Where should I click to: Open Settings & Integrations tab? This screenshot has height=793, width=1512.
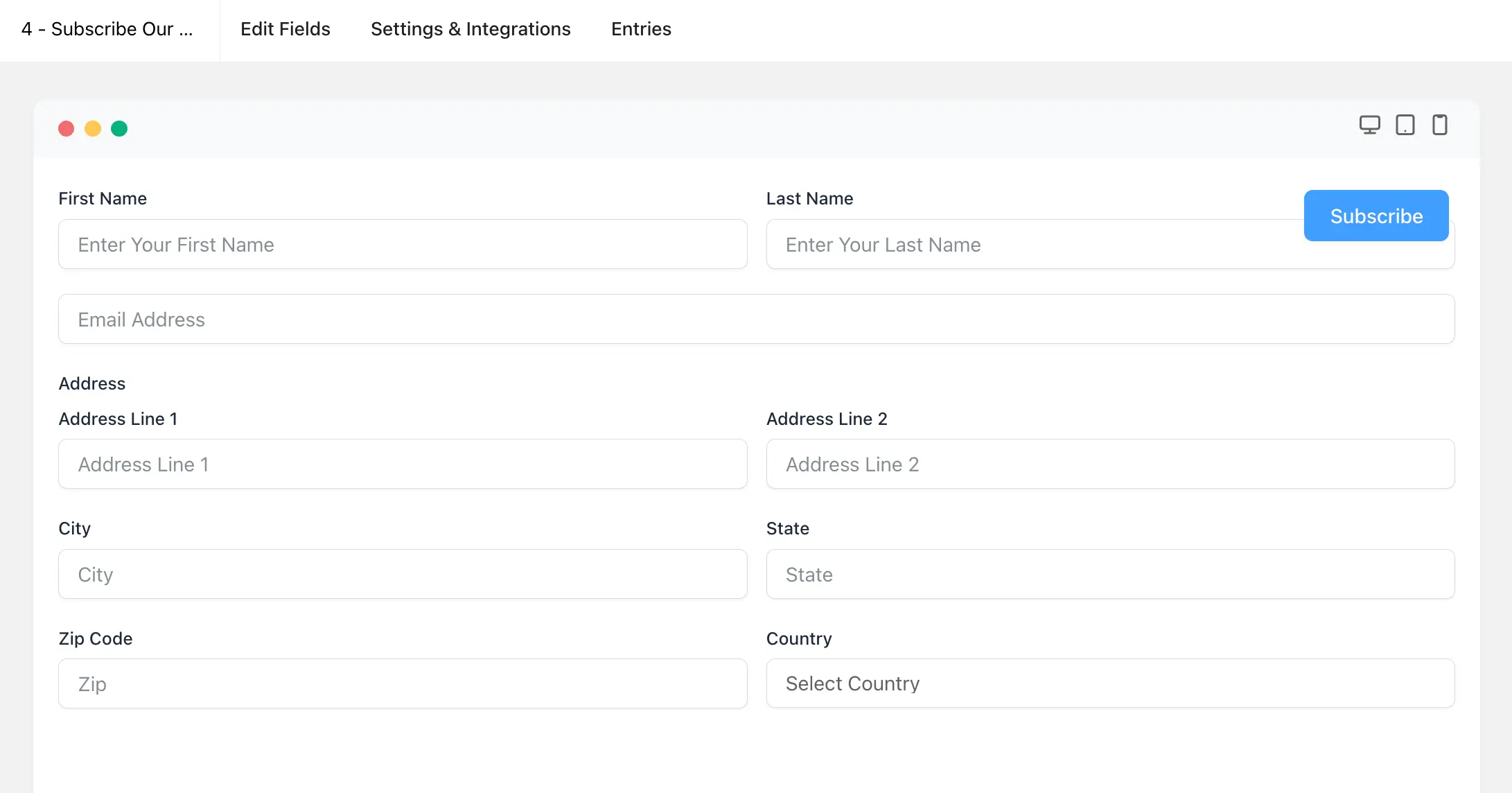(x=471, y=29)
